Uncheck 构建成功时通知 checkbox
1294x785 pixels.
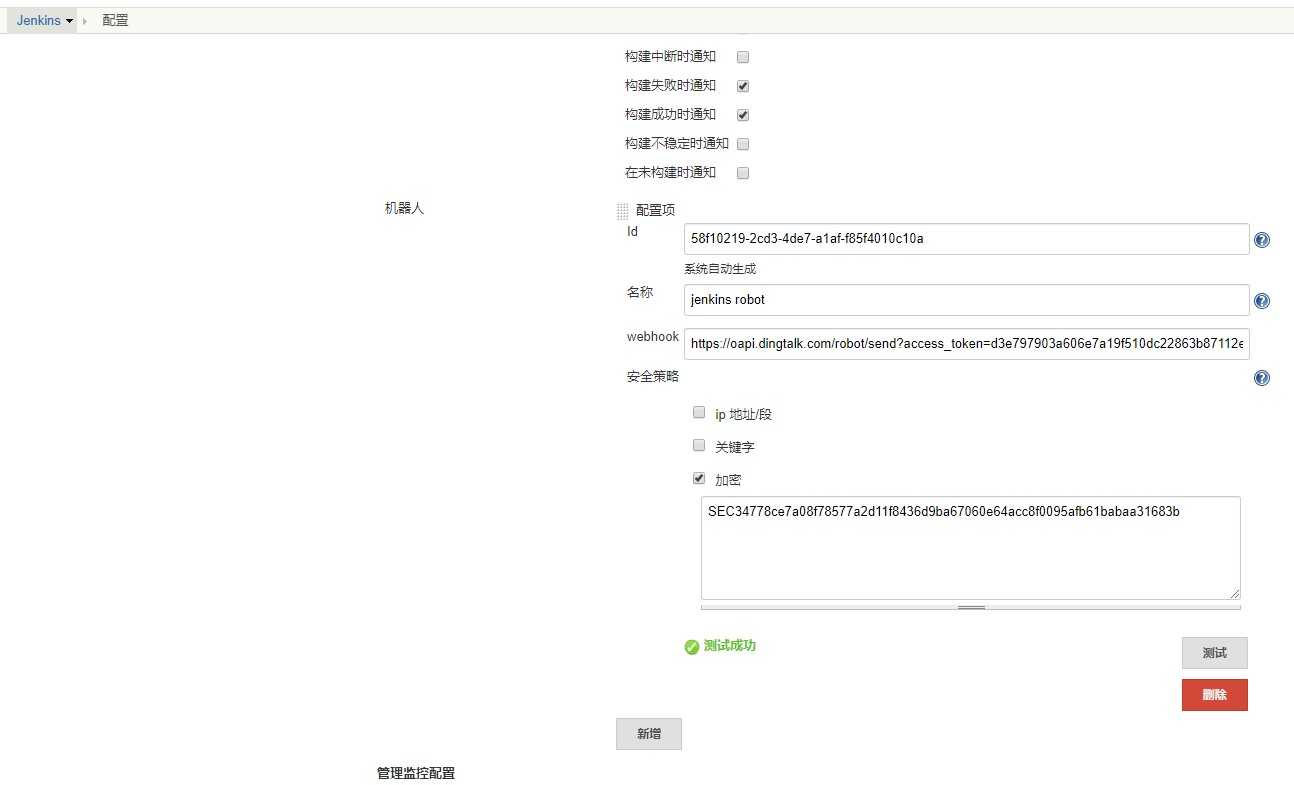click(x=743, y=115)
